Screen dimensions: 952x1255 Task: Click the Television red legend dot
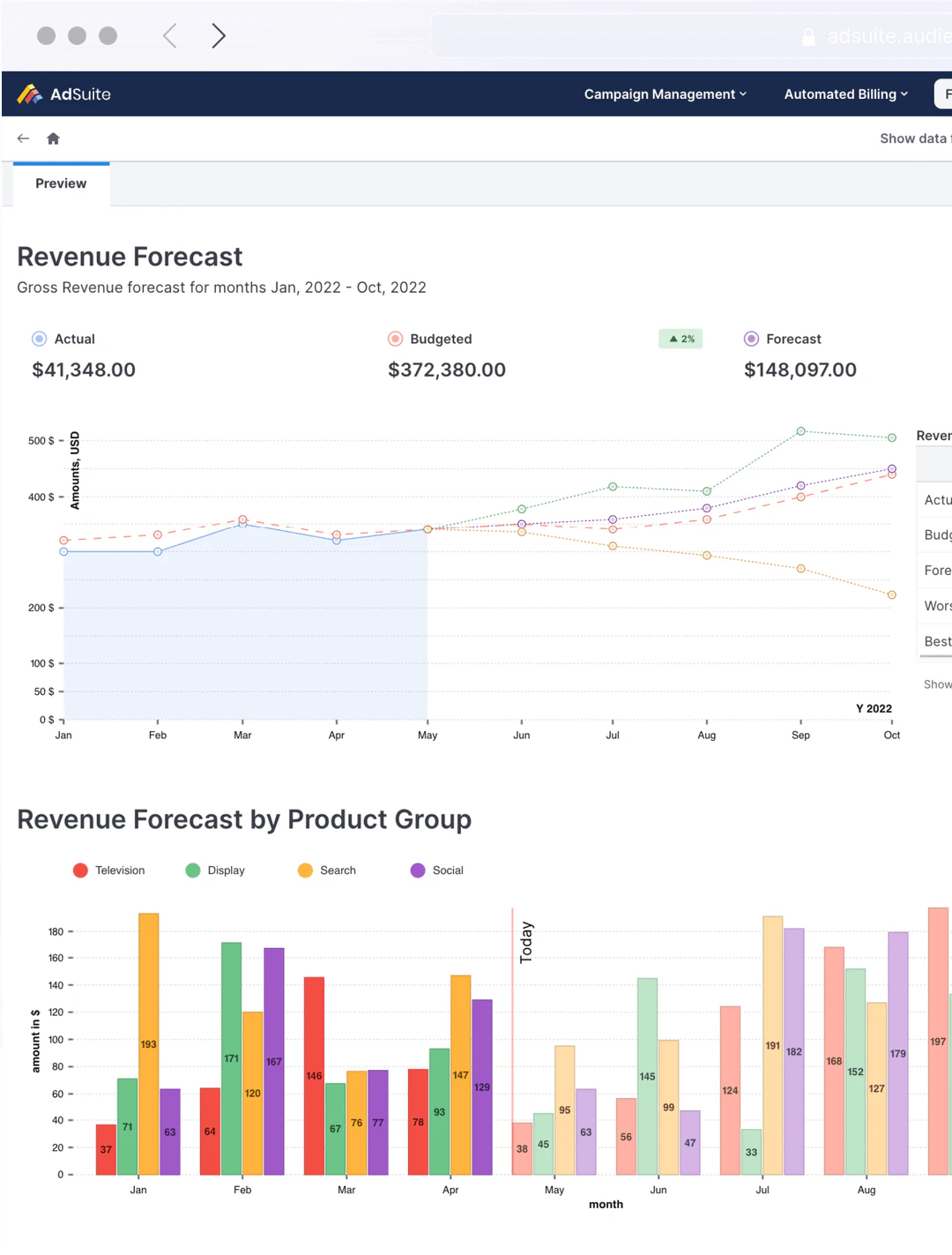point(80,870)
